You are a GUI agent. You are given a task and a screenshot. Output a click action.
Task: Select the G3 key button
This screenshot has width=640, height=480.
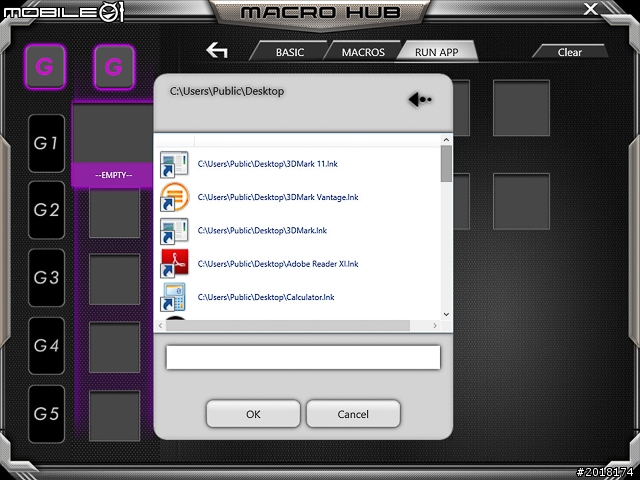(47, 278)
